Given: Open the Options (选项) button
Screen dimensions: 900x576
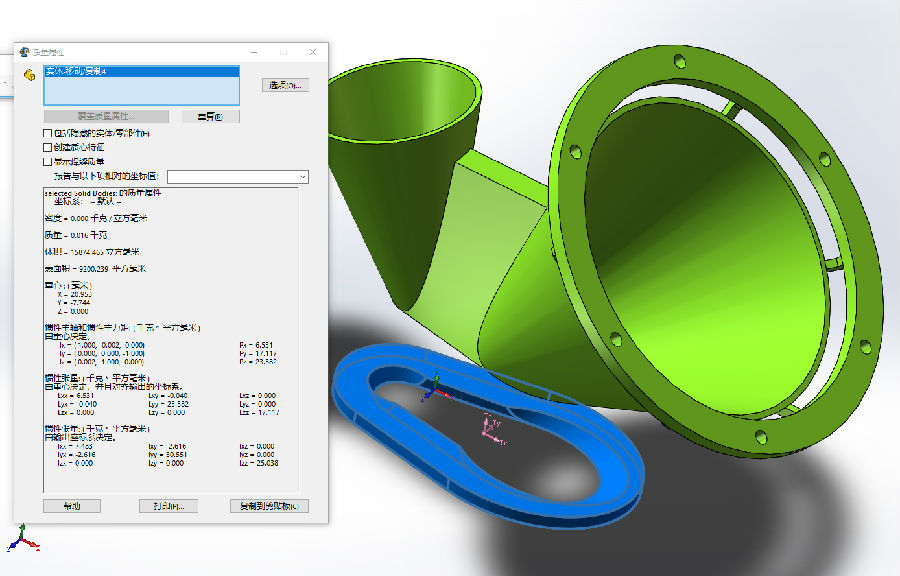Looking at the screenshot, I should click(285, 85).
